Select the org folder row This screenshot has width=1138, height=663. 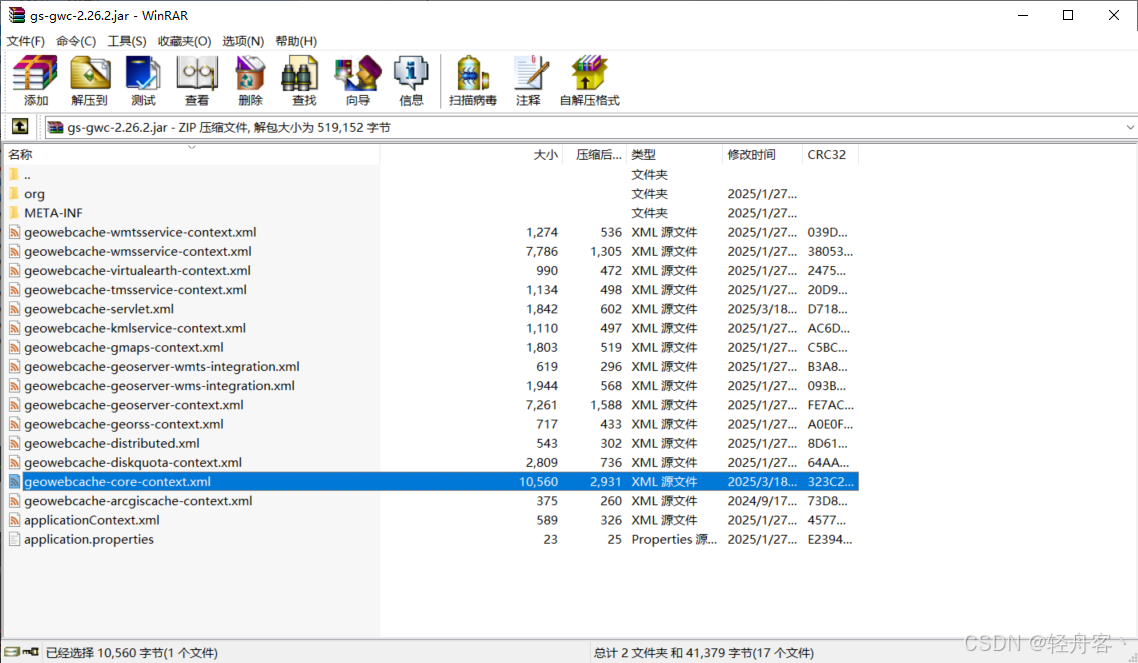point(432,194)
